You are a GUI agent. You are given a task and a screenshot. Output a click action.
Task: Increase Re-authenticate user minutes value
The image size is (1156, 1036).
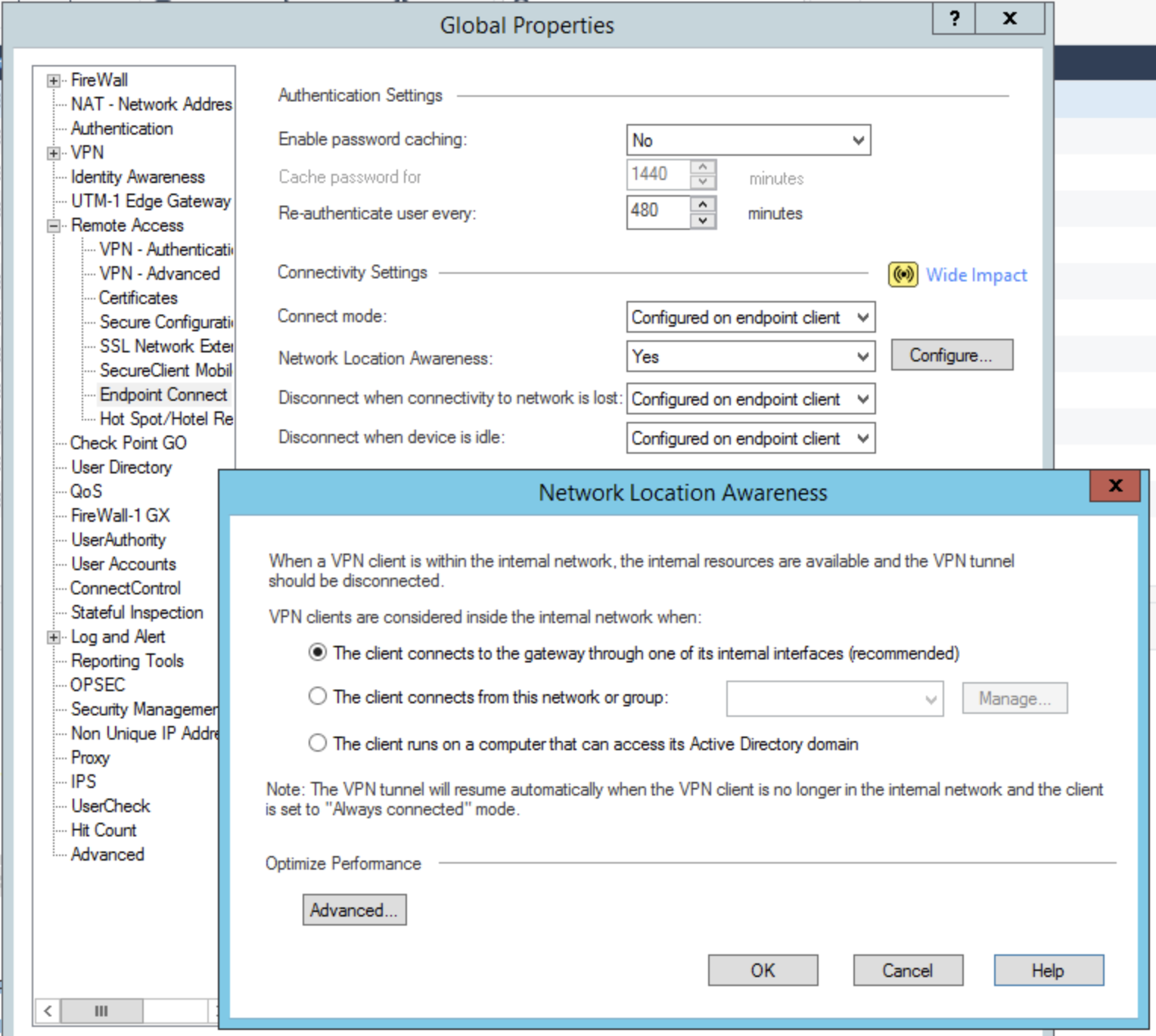(x=703, y=204)
